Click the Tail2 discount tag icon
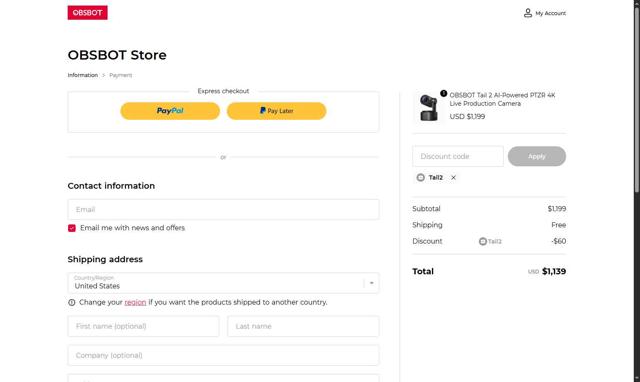This screenshot has width=640, height=382. [x=420, y=178]
